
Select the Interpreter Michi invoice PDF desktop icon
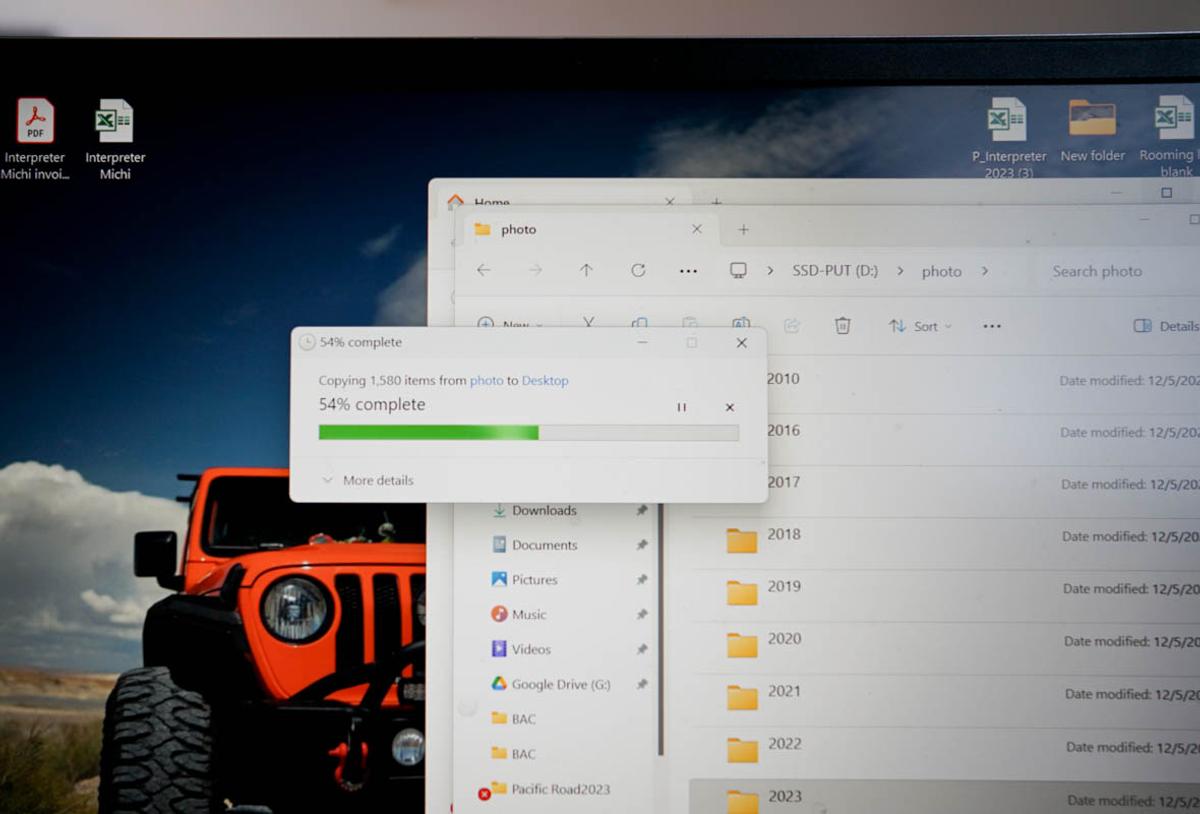coord(35,140)
